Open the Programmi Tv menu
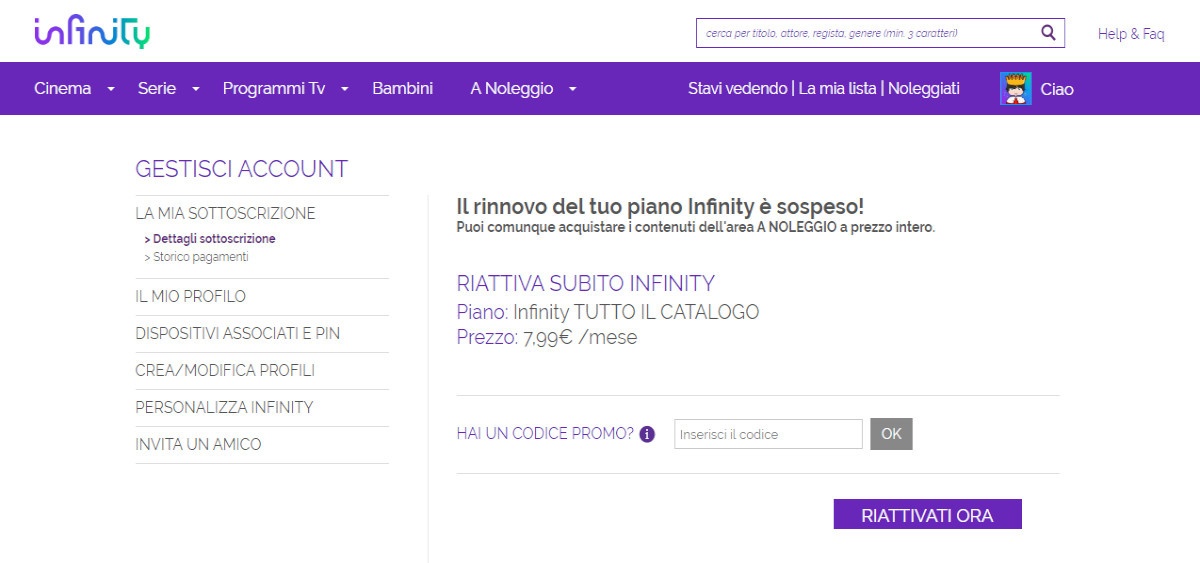 [274, 89]
